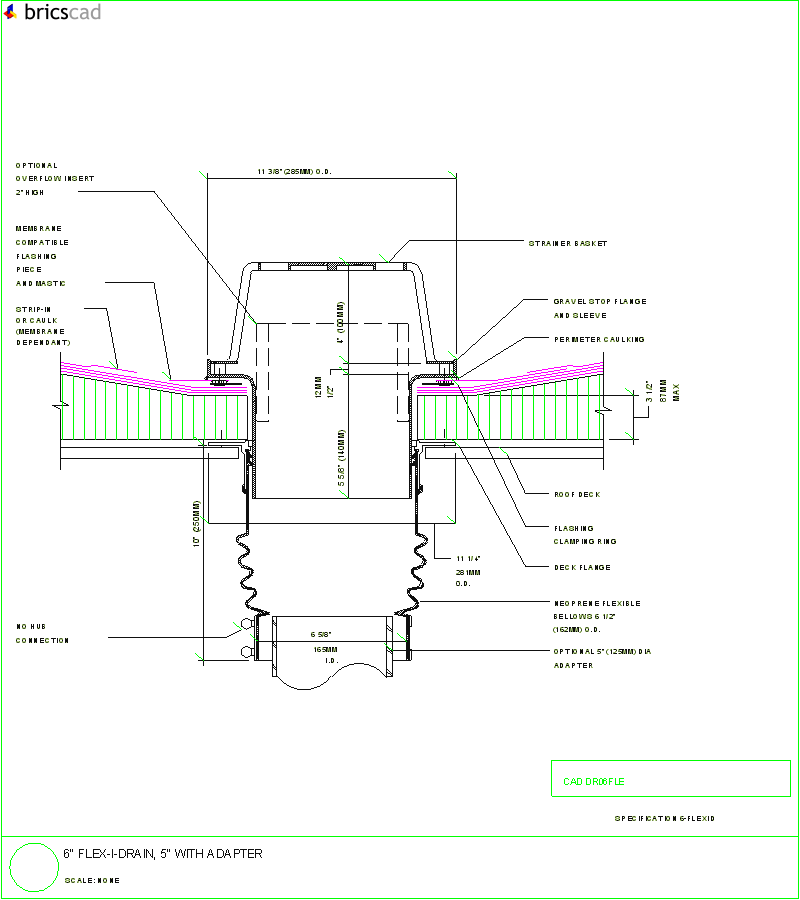Click the '12MM 1/2"' small dimension
The width and height of the screenshot is (800, 900).
pos(324,387)
